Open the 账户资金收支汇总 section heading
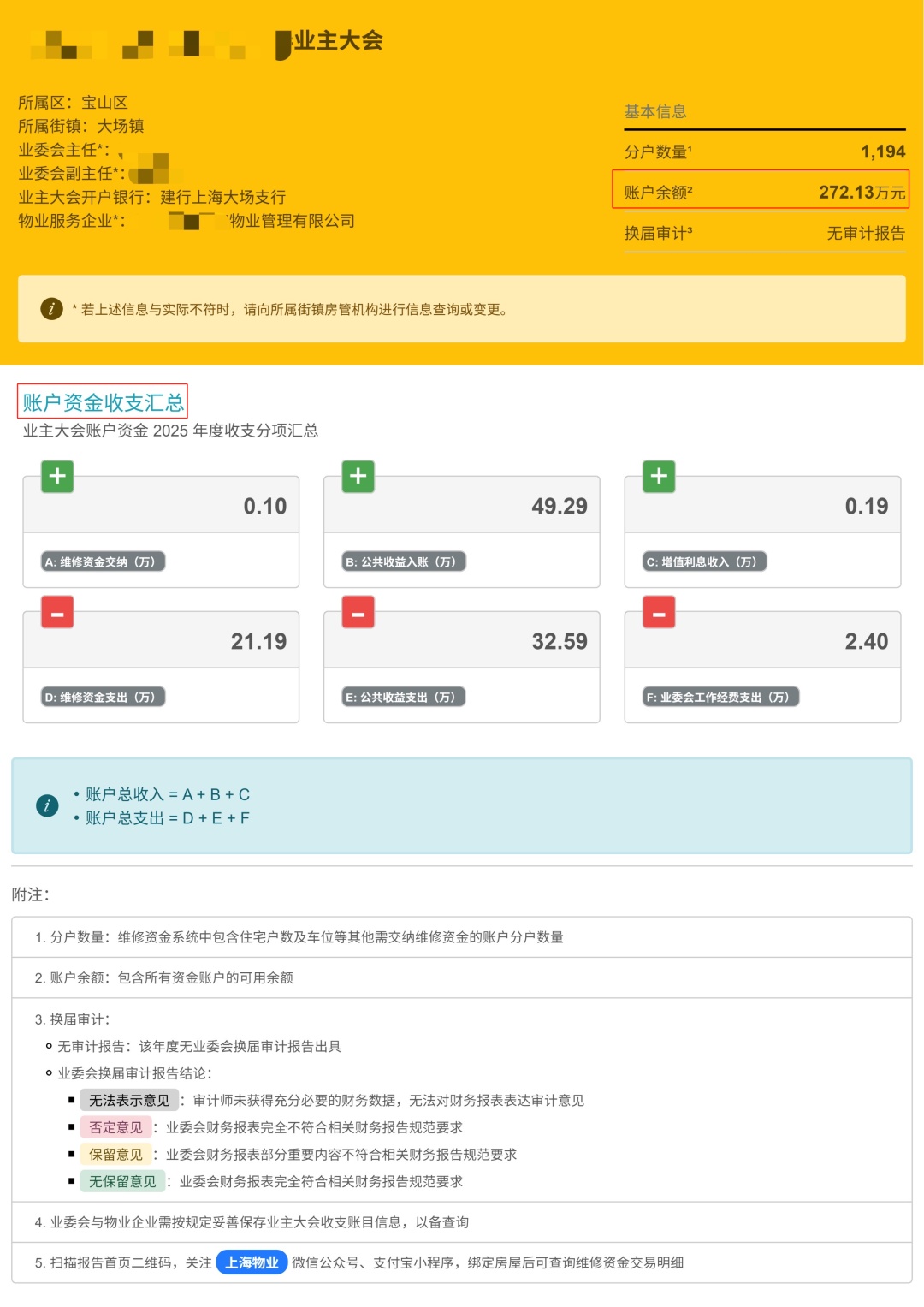 coord(103,401)
